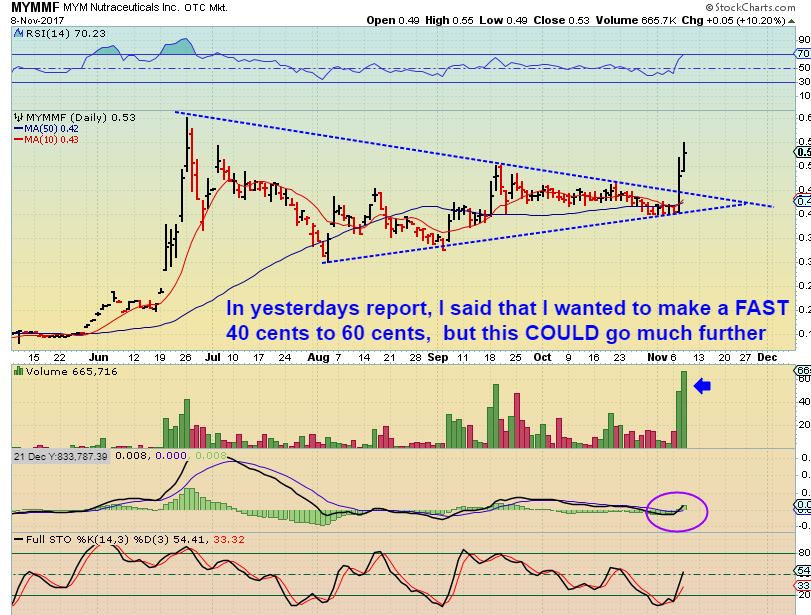Click the Nov 6 label on date axis

(x=662, y=357)
